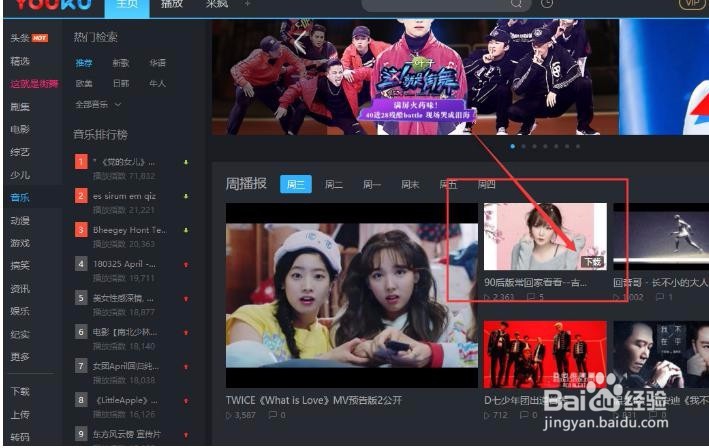
Task: Switch to the 播放 tab
Action: (172, 5)
